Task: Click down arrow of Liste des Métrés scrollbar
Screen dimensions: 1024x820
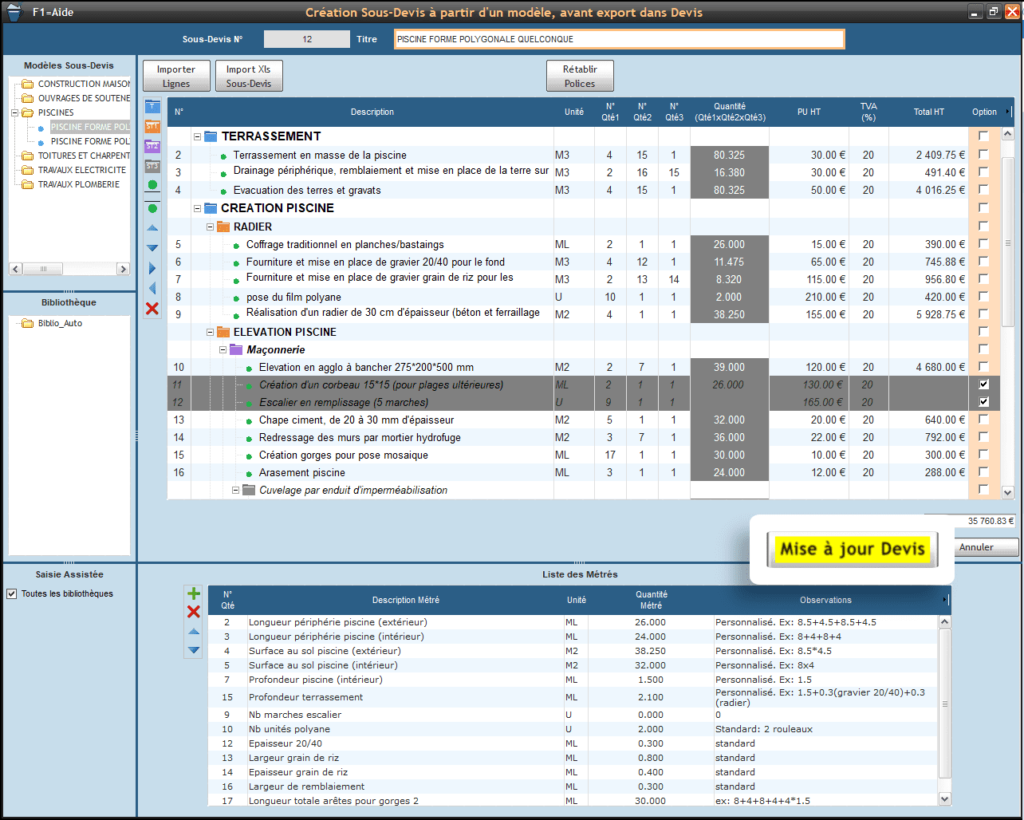Action: (x=945, y=798)
